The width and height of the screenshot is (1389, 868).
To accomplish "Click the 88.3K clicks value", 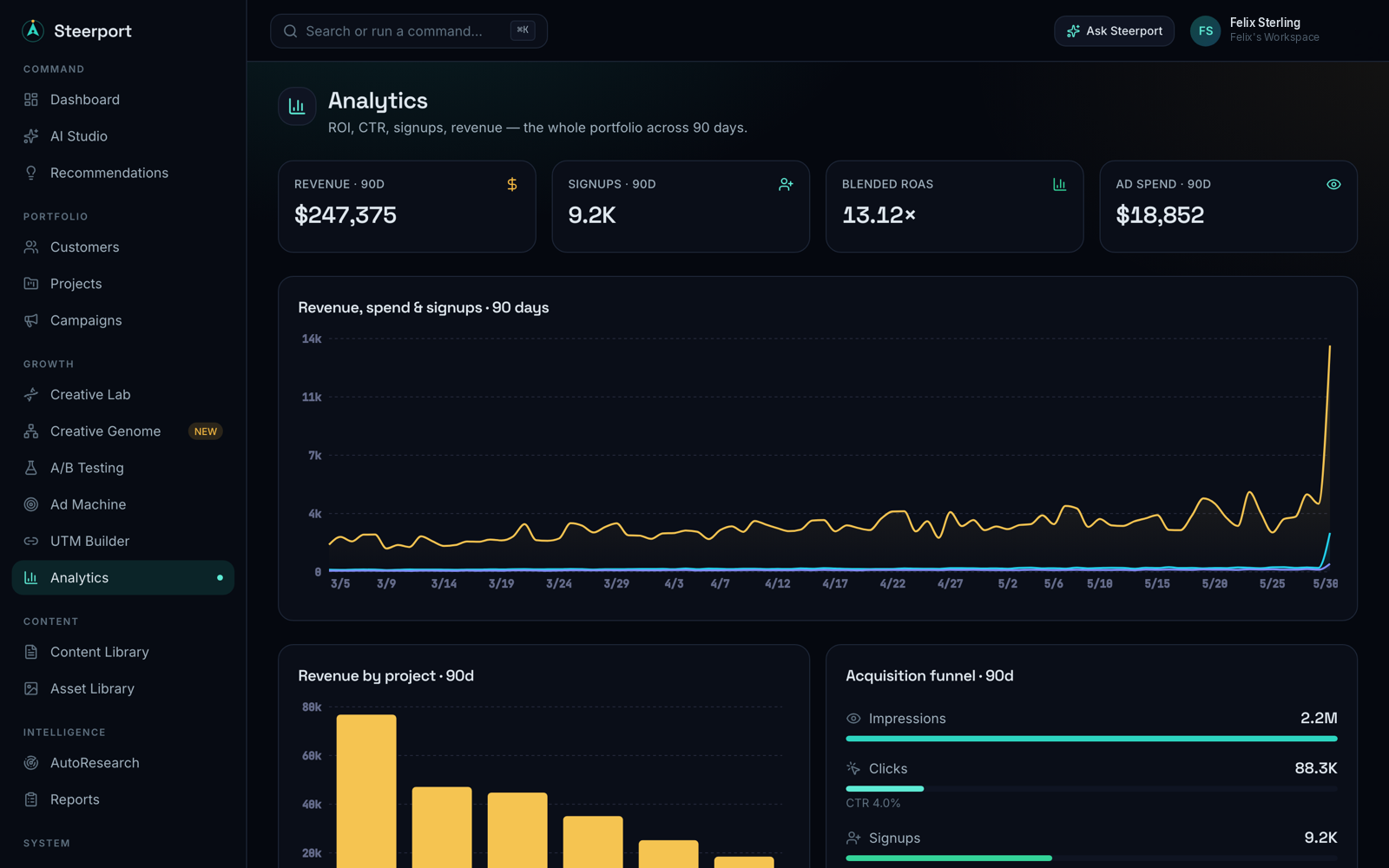I will click(x=1316, y=768).
